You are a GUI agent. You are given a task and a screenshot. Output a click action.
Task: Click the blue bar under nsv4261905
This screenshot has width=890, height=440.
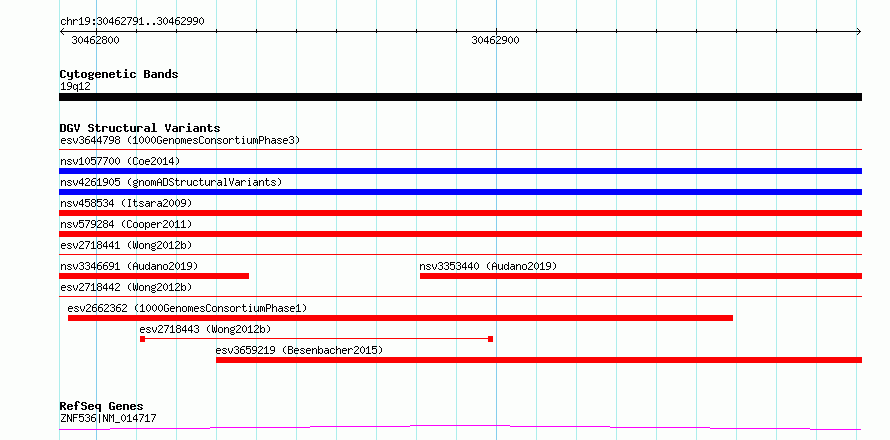[460, 192]
